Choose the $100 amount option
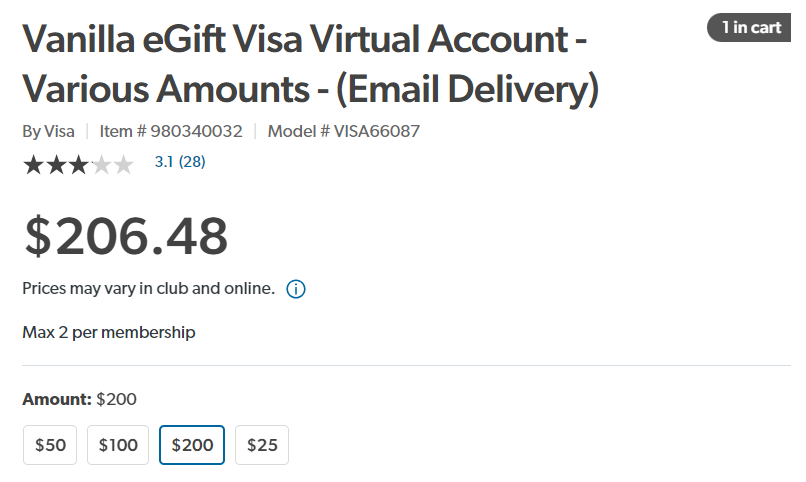 (x=118, y=445)
